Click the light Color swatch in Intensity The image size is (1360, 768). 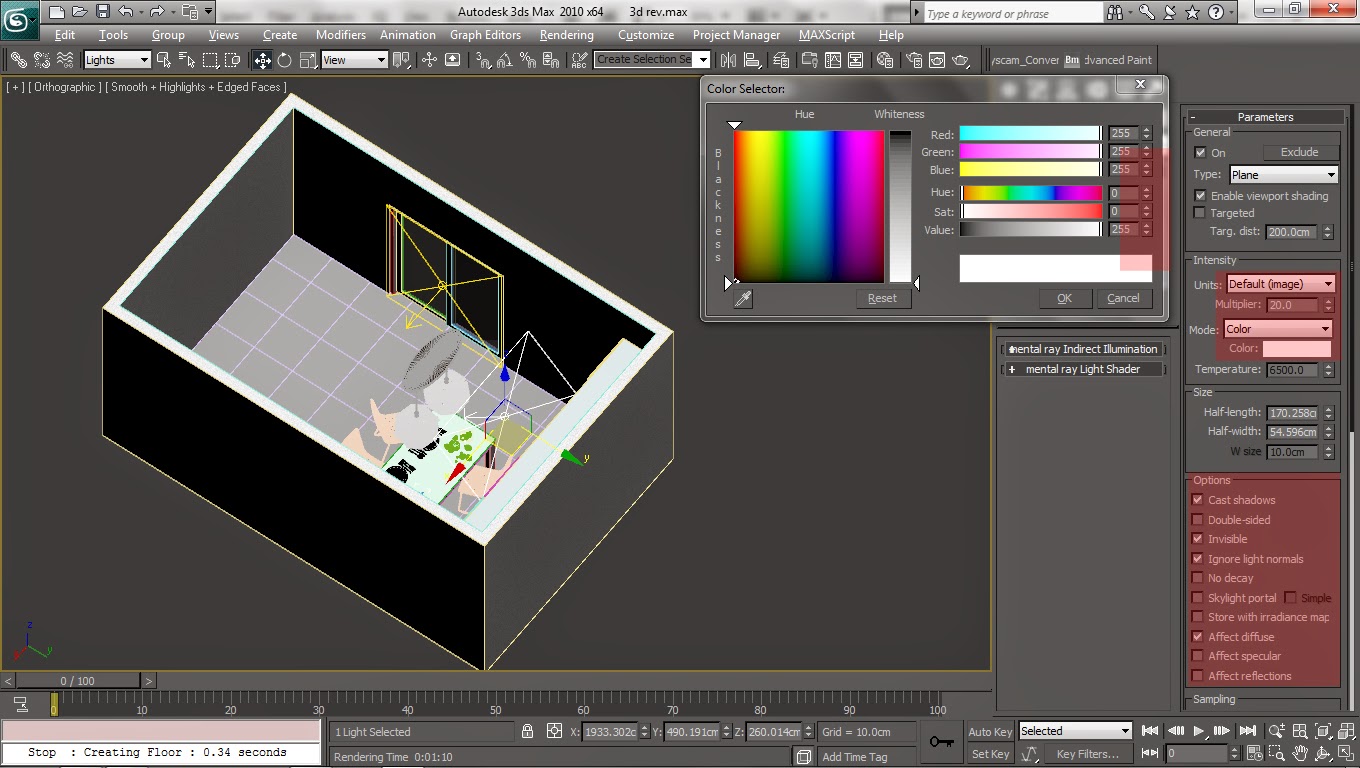click(x=1296, y=349)
